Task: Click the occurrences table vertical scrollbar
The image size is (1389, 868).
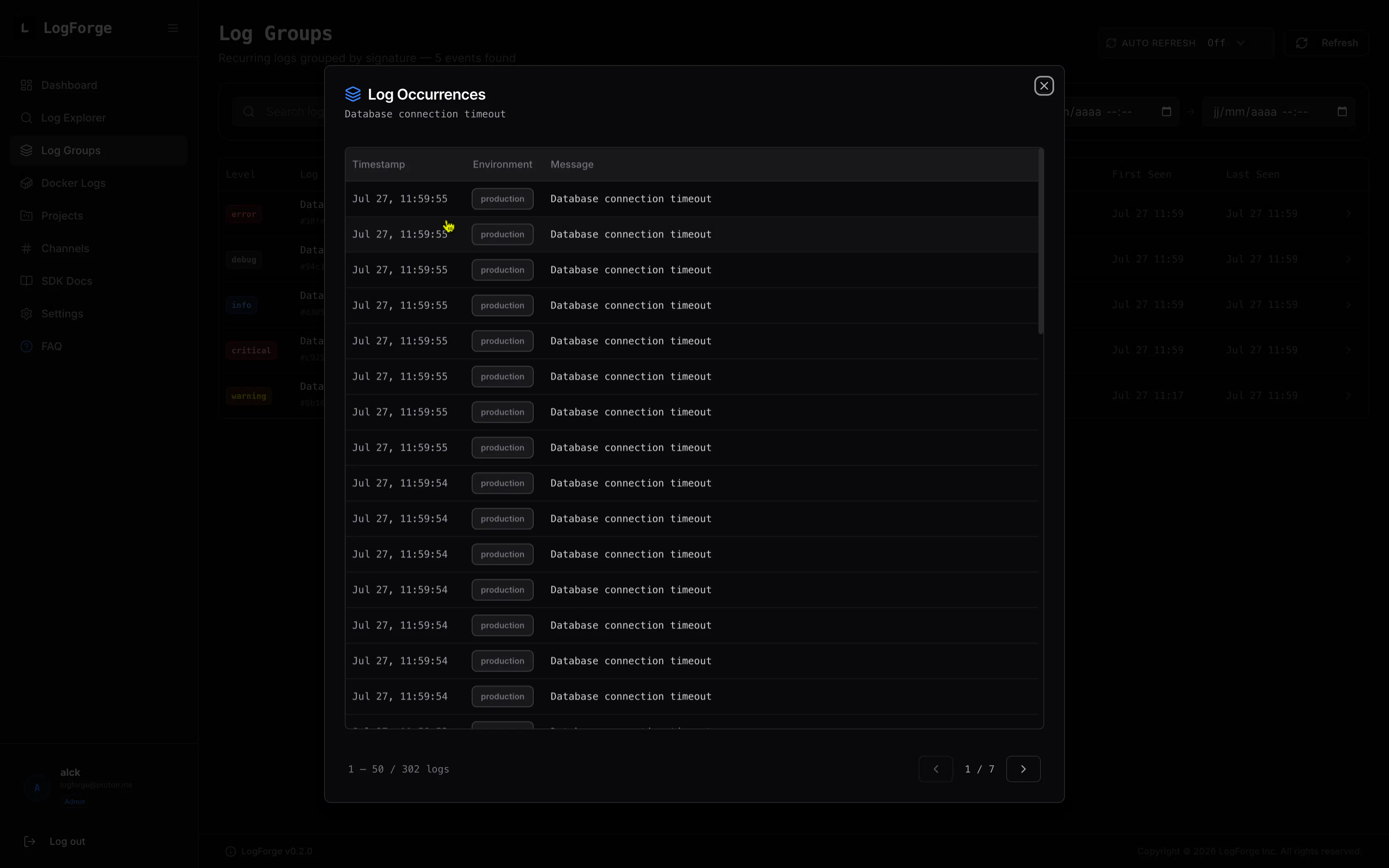Action: [x=1041, y=241]
